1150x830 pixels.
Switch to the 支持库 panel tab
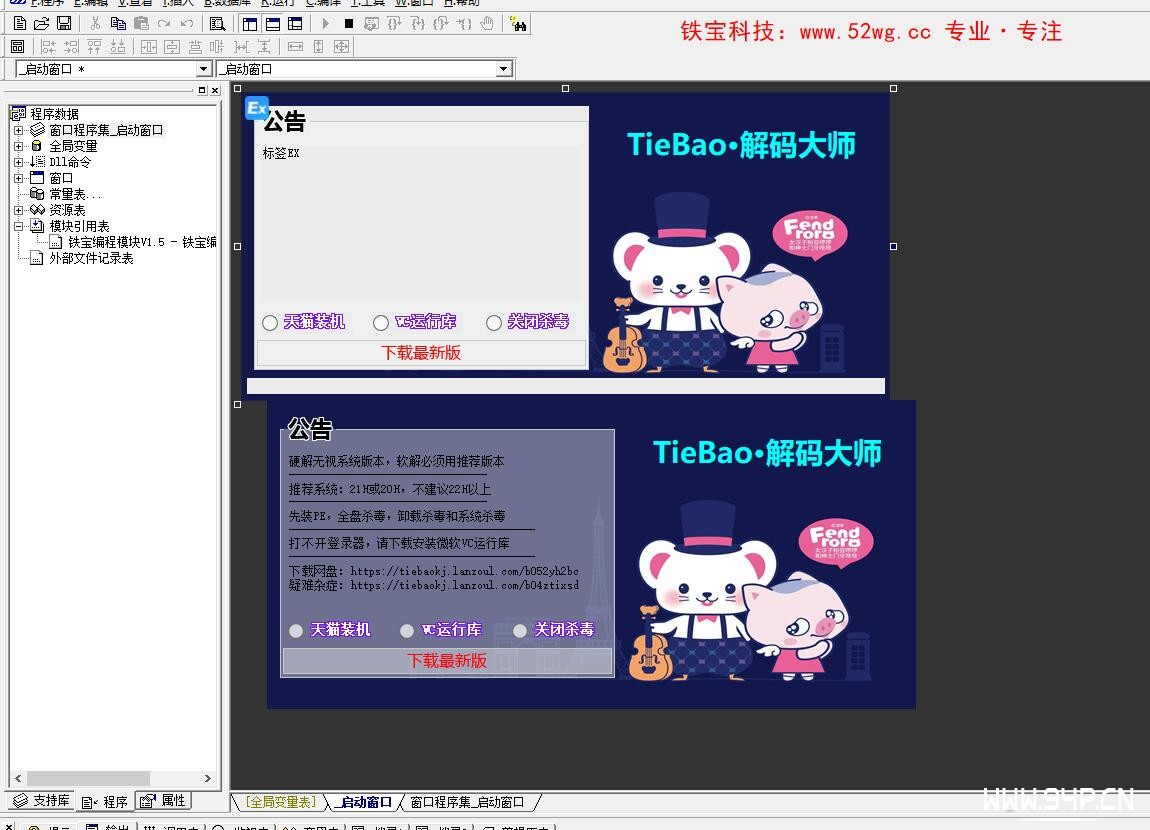click(41, 801)
